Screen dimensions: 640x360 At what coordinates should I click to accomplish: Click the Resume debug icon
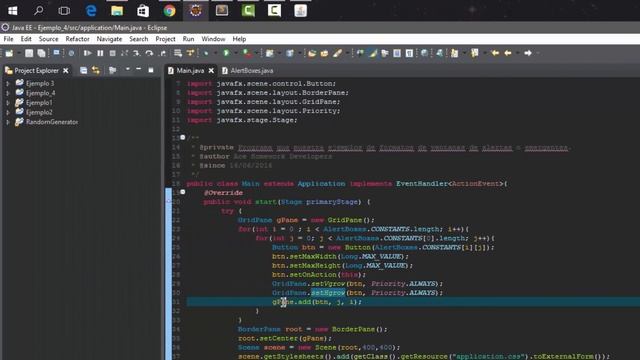87,53
